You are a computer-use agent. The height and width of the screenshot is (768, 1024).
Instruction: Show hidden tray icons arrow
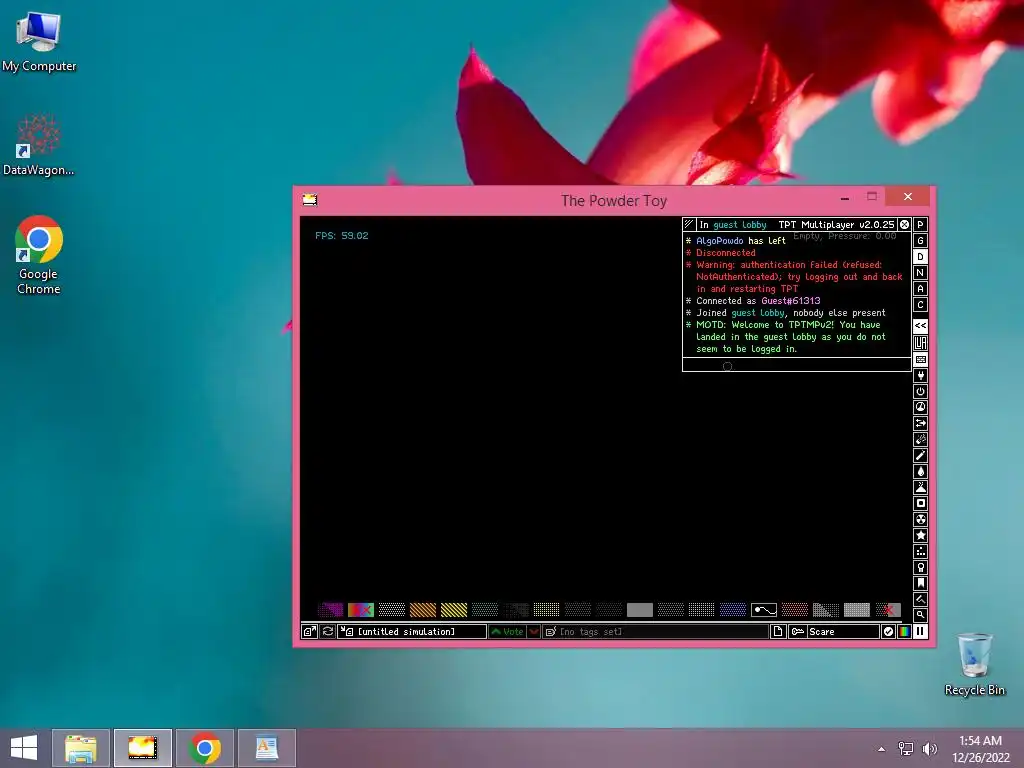coord(882,749)
